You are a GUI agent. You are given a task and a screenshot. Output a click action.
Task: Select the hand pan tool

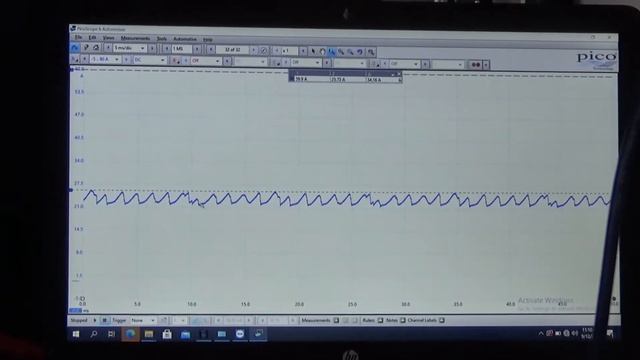click(322, 52)
